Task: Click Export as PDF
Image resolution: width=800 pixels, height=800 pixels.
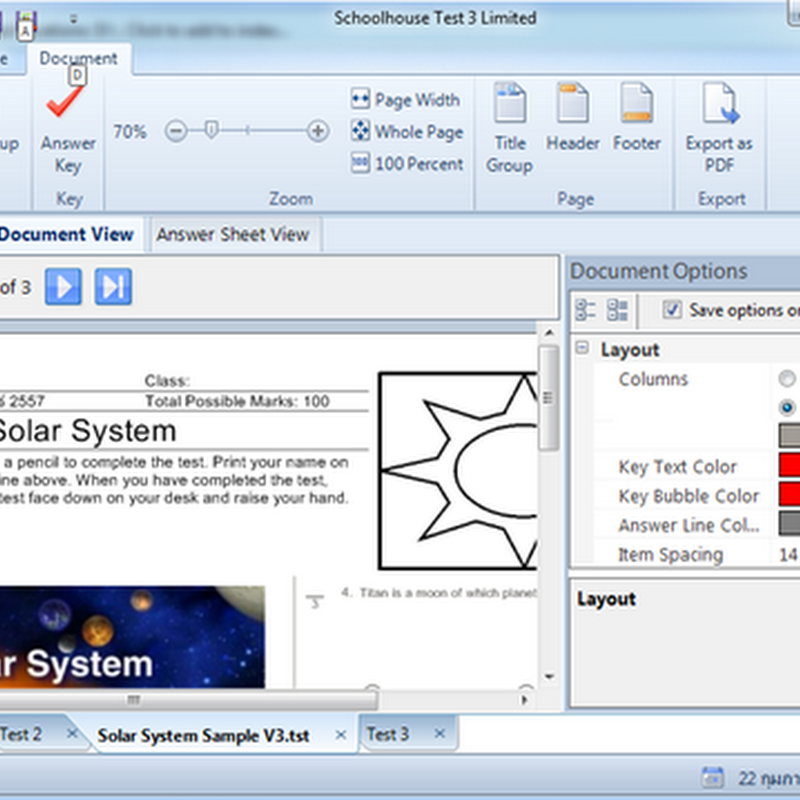Action: 719,128
